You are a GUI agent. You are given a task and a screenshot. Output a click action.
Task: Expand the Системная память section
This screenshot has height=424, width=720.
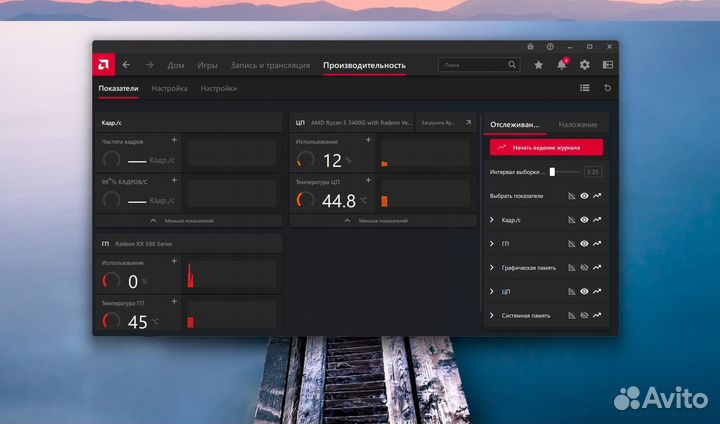(x=492, y=315)
